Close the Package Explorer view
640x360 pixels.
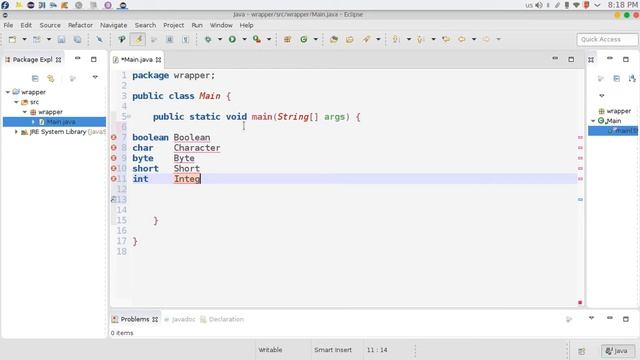pyautogui.click(x=58, y=60)
